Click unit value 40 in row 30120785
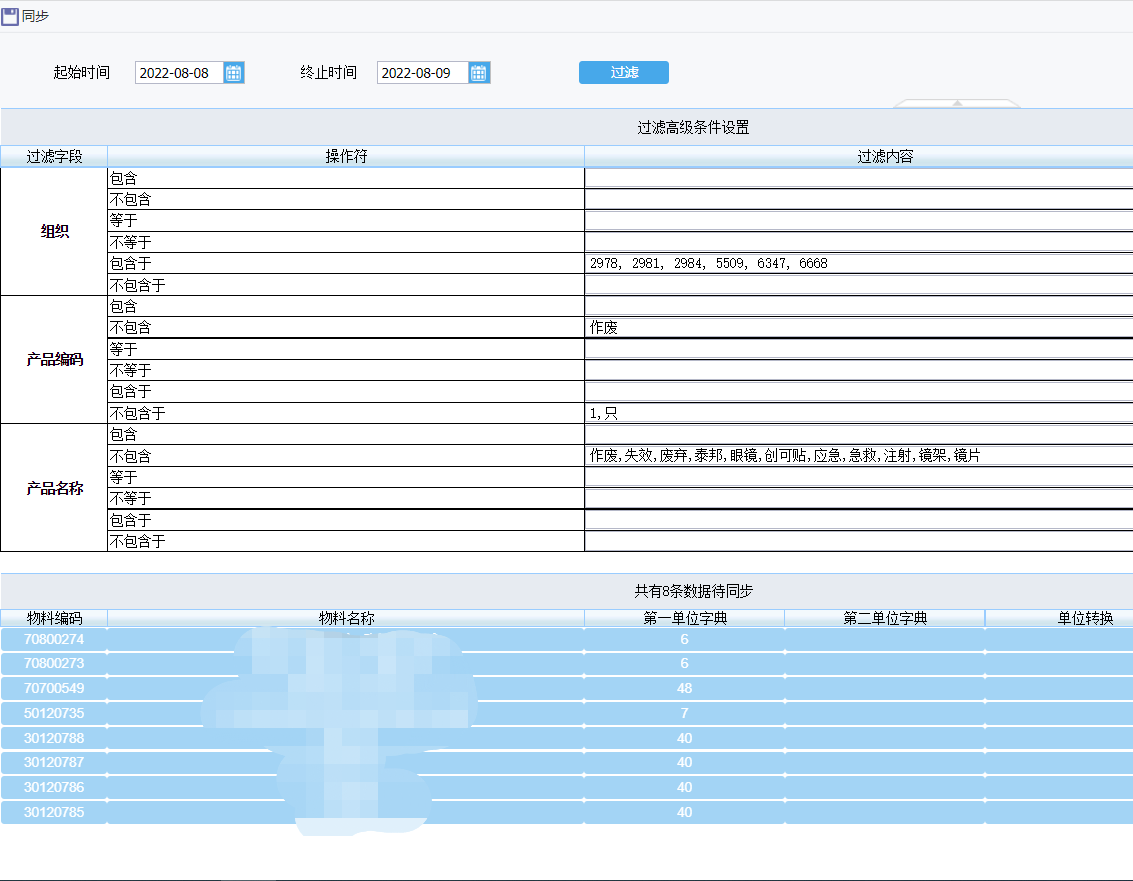Image resolution: width=1133 pixels, height=881 pixels. click(684, 812)
